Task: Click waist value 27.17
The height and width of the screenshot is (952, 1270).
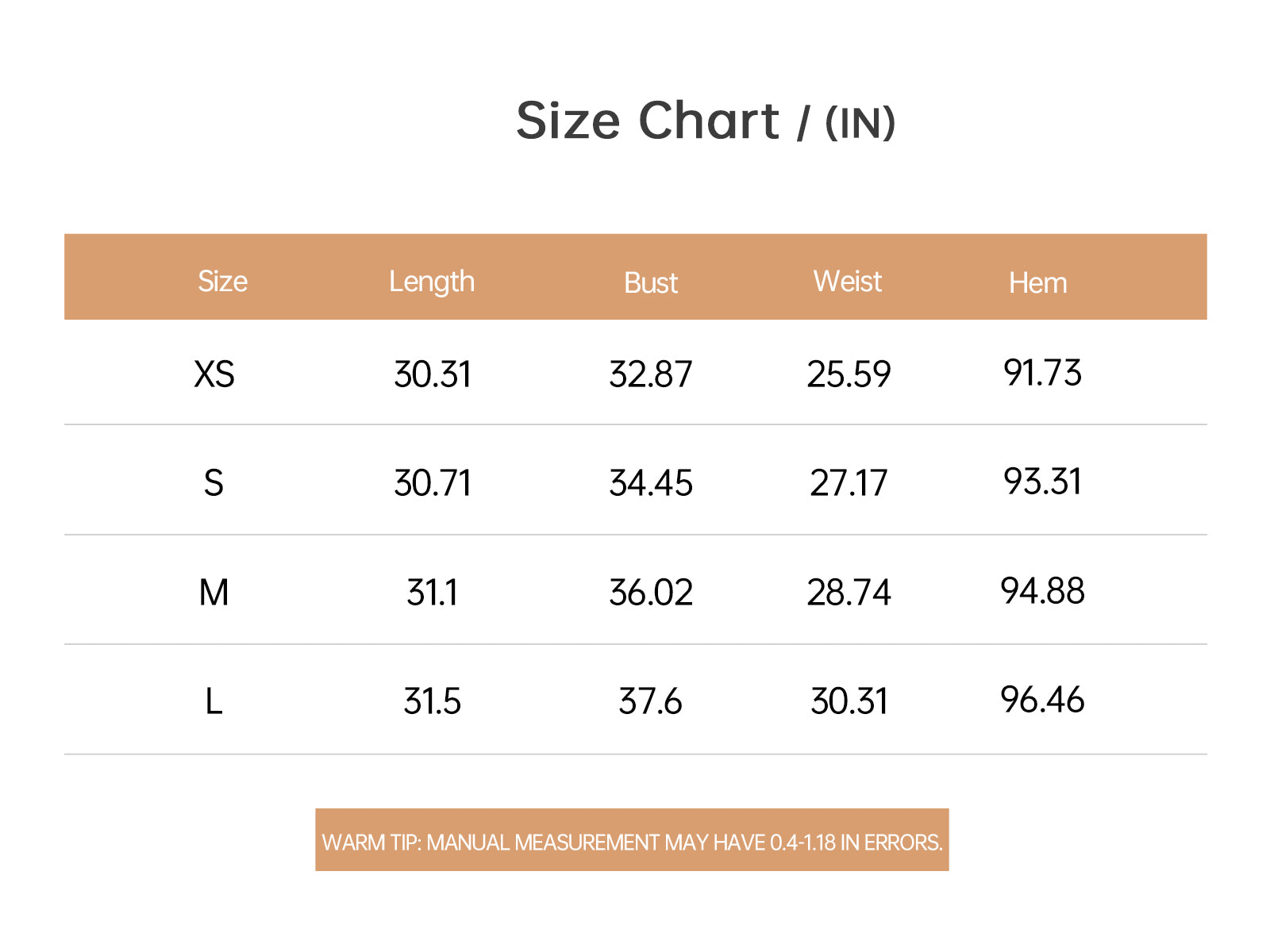Action: tap(849, 483)
